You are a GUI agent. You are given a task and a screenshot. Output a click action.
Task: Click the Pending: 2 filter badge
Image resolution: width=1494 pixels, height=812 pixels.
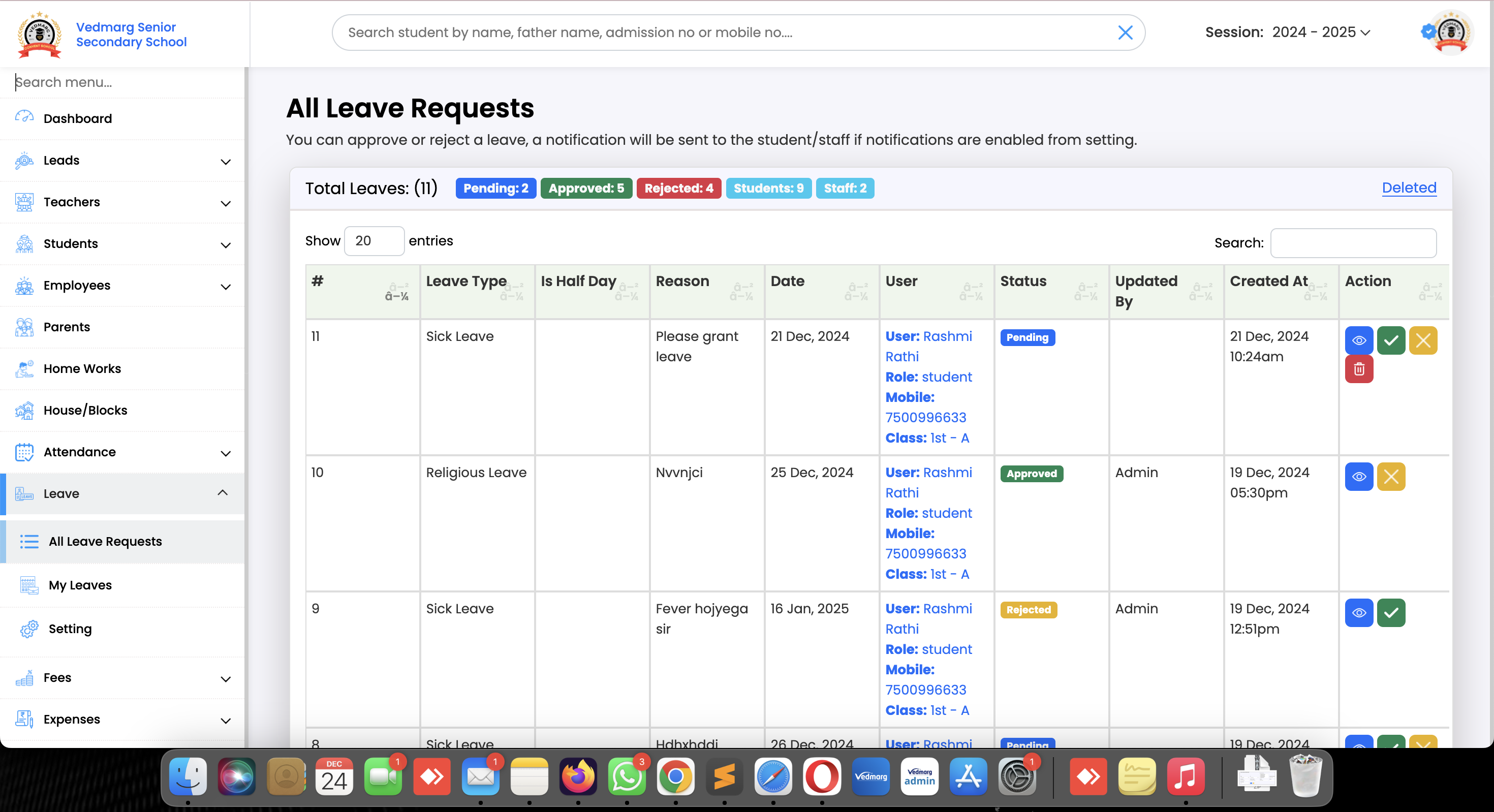(x=495, y=188)
